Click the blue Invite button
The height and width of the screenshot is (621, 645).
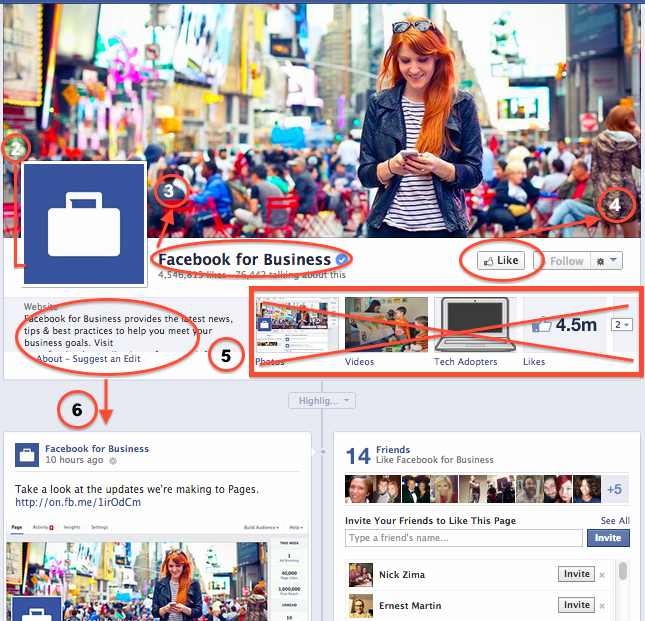click(x=608, y=538)
